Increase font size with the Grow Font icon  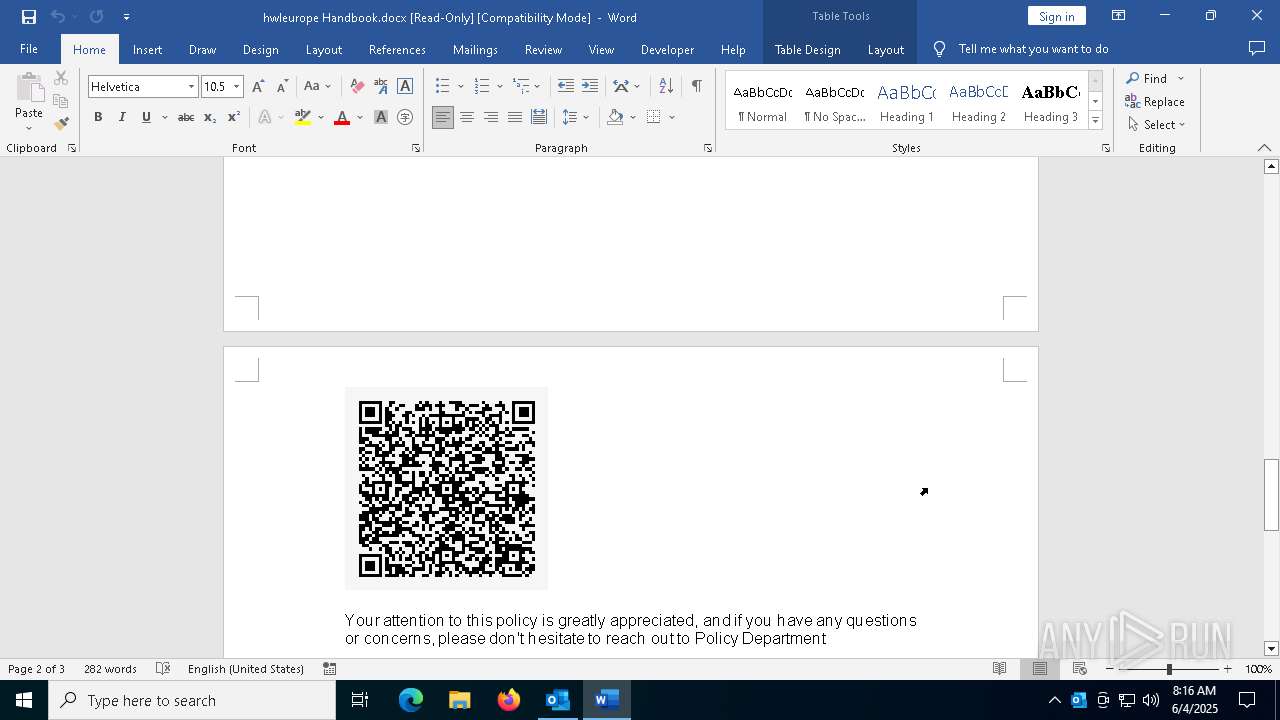258,87
